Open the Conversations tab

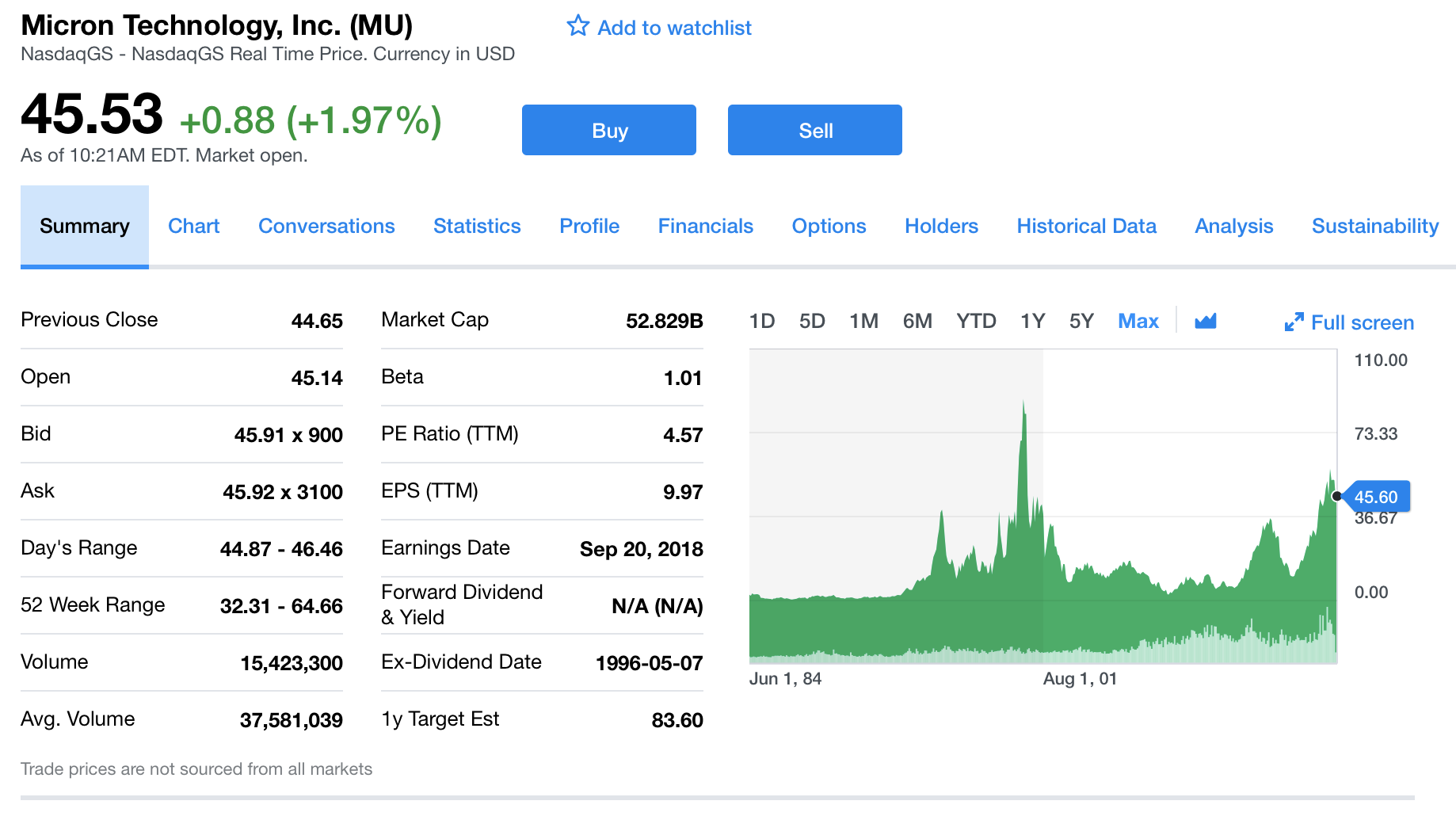[x=326, y=226]
